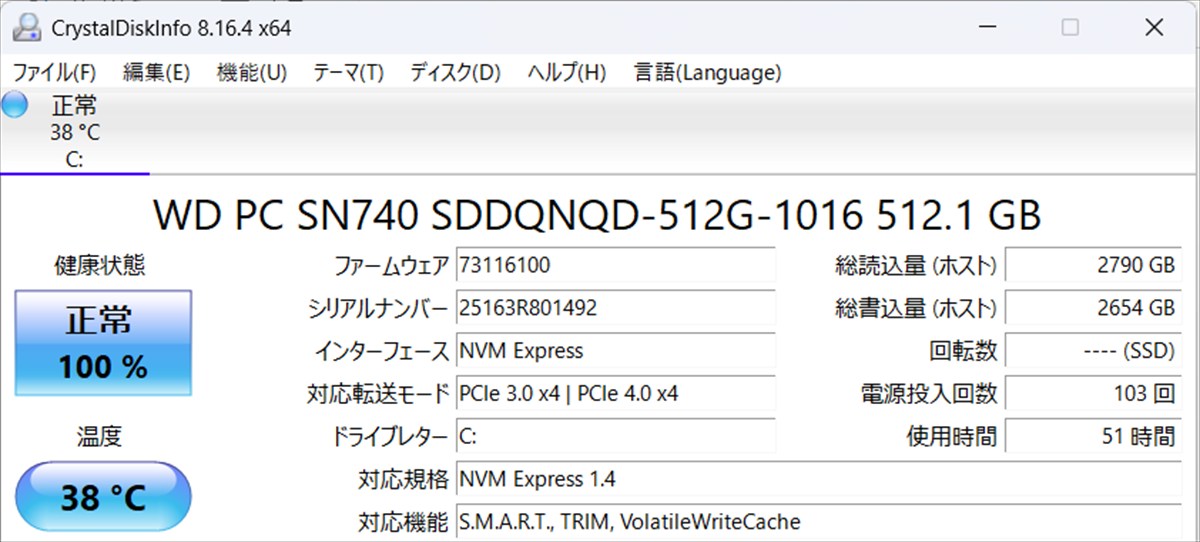Click the CrystalDiskInfo app icon in title bar
The height and width of the screenshot is (542, 1200).
pyautogui.click(x=26, y=28)
